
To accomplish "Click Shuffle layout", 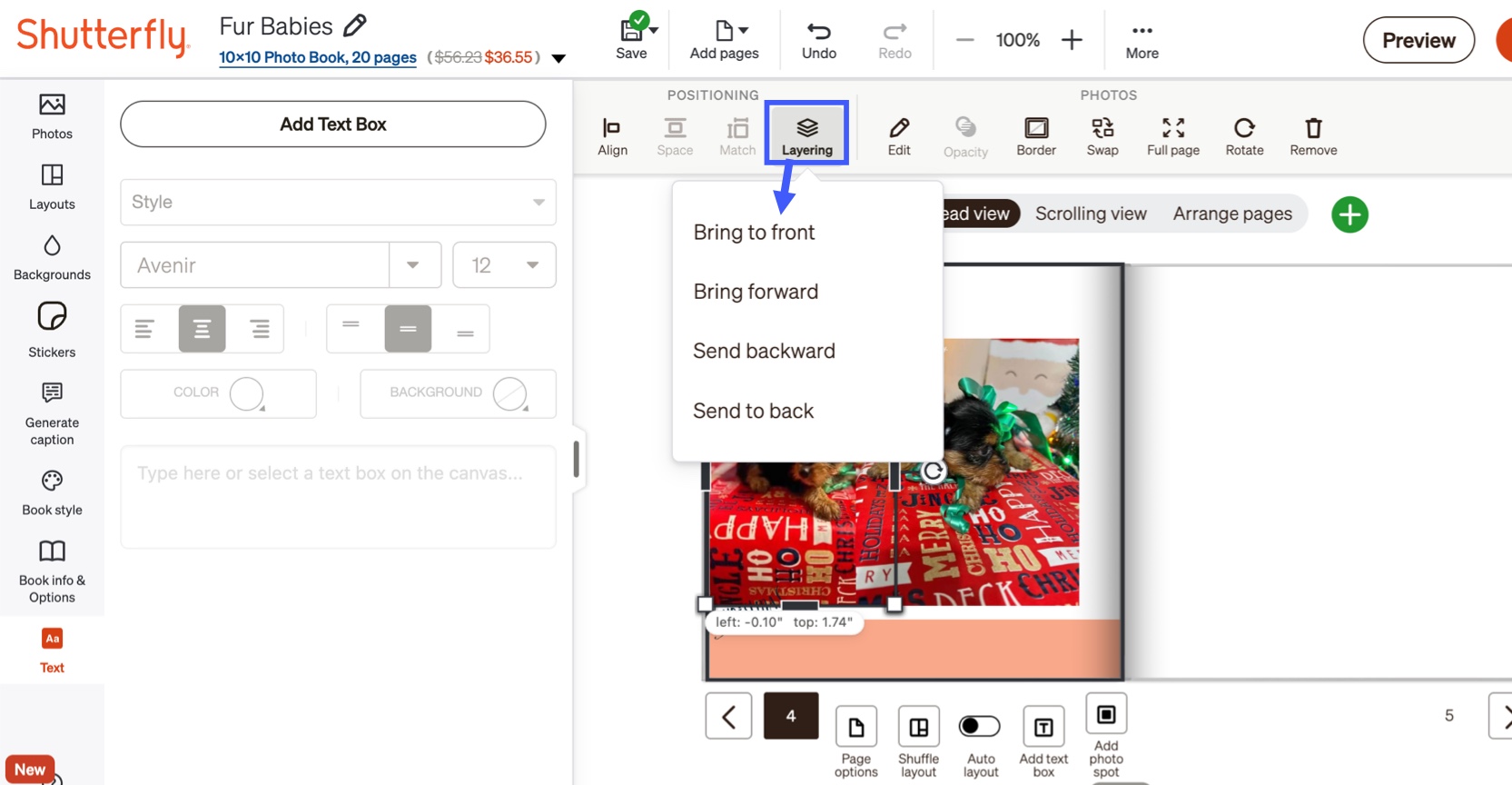I will coord(918,741).
